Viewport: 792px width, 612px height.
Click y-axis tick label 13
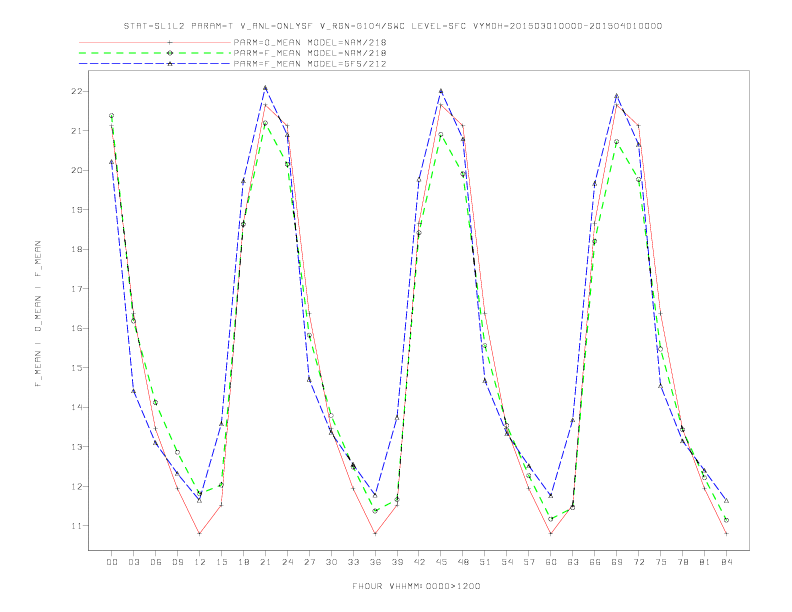(77, 447)
